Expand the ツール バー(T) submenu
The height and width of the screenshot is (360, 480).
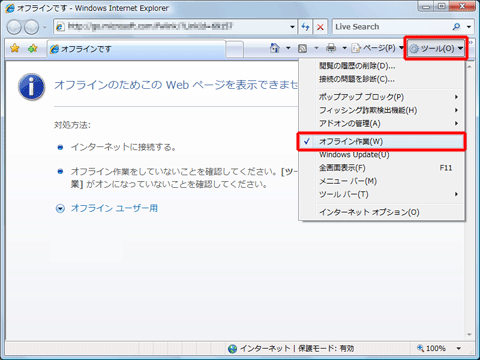[x=382, y=194]
